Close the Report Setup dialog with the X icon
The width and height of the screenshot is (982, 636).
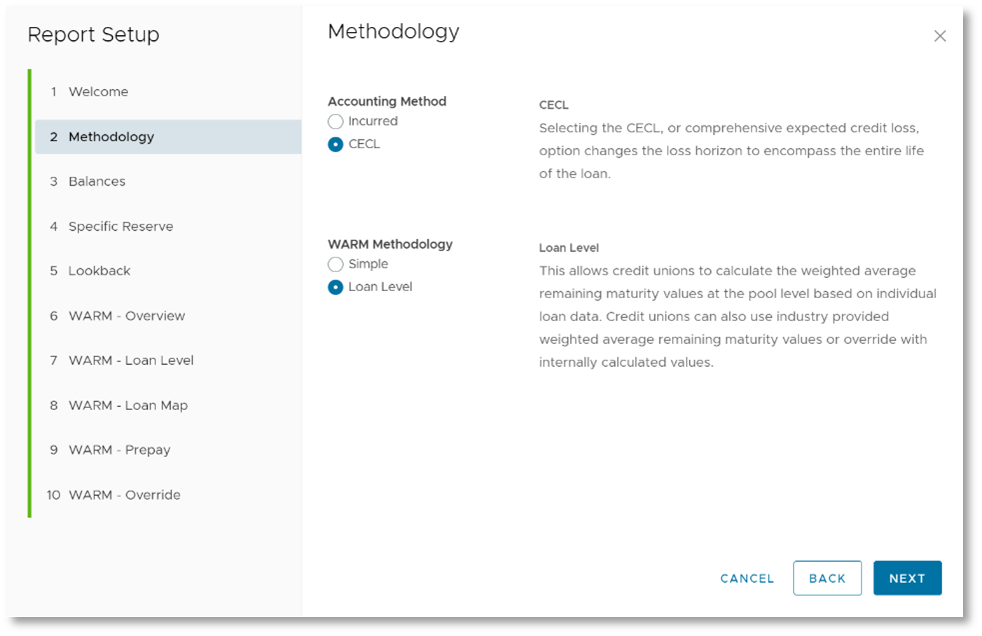tap(939, 36)
